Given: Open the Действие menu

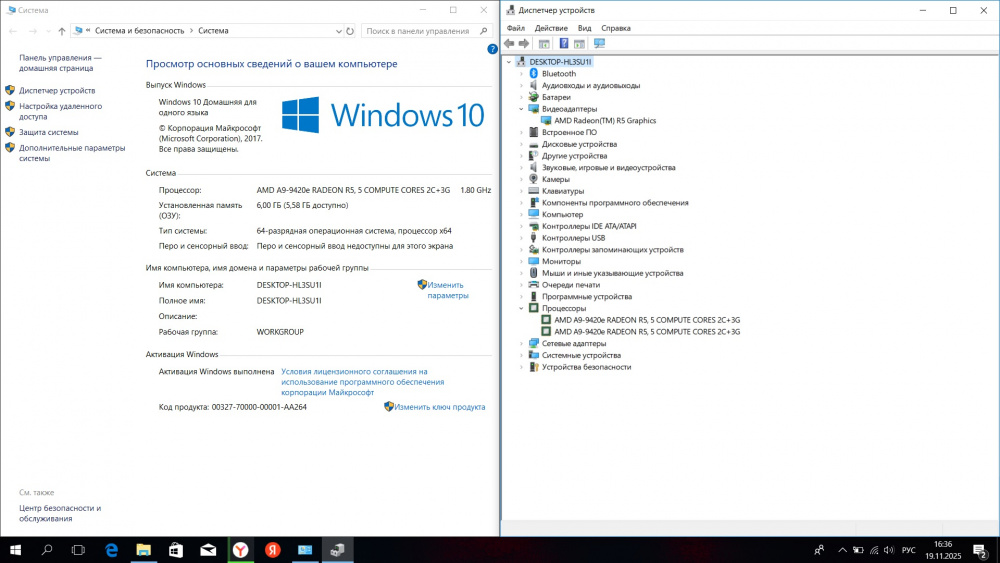Looking at the screenshot, I should (551, 28).
